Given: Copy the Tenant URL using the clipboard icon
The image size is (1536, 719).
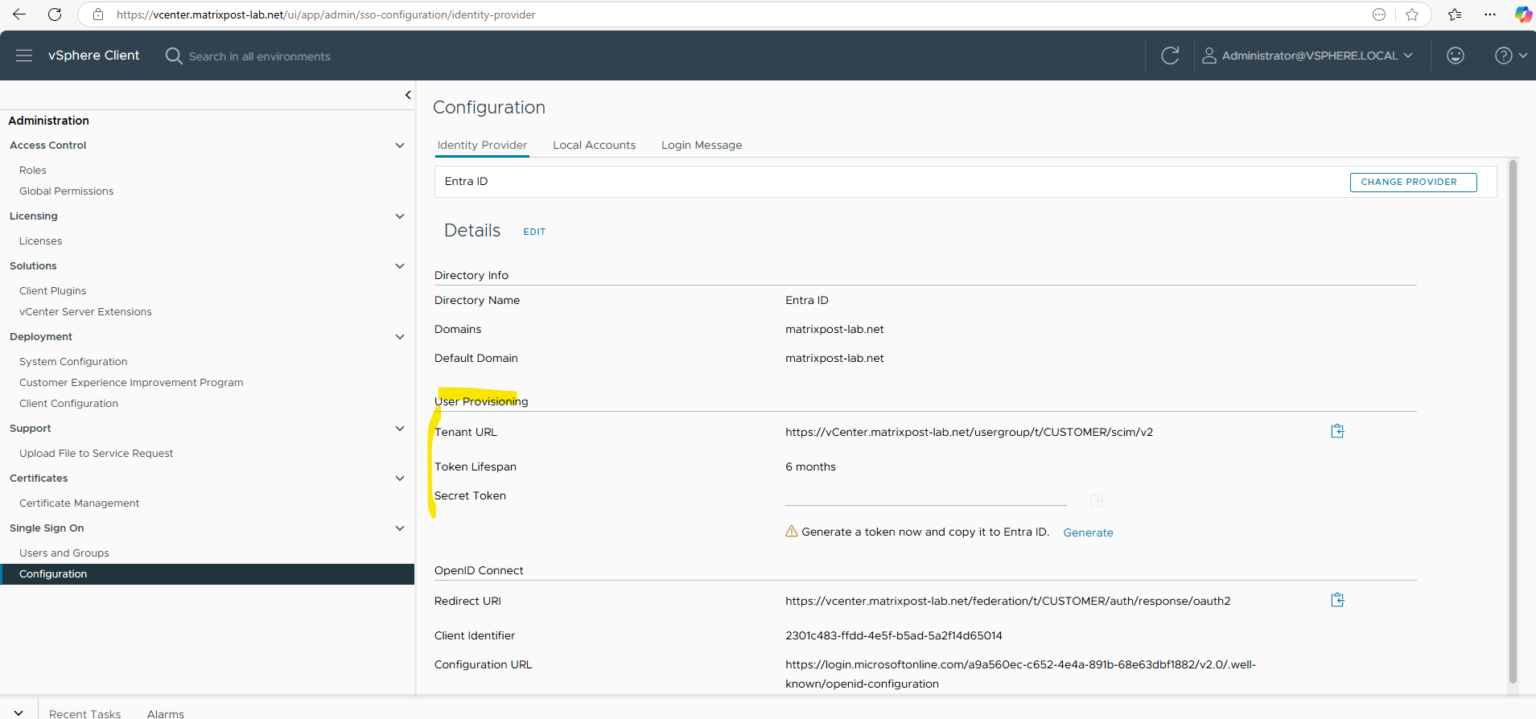Looking at the screenshot, I should [x=1337, y=431].
